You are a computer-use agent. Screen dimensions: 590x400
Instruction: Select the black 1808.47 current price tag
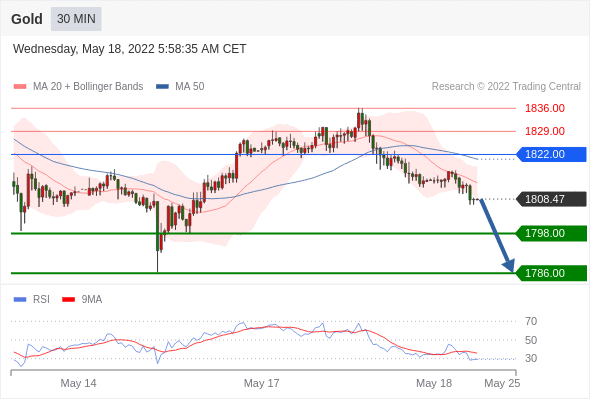551,199
